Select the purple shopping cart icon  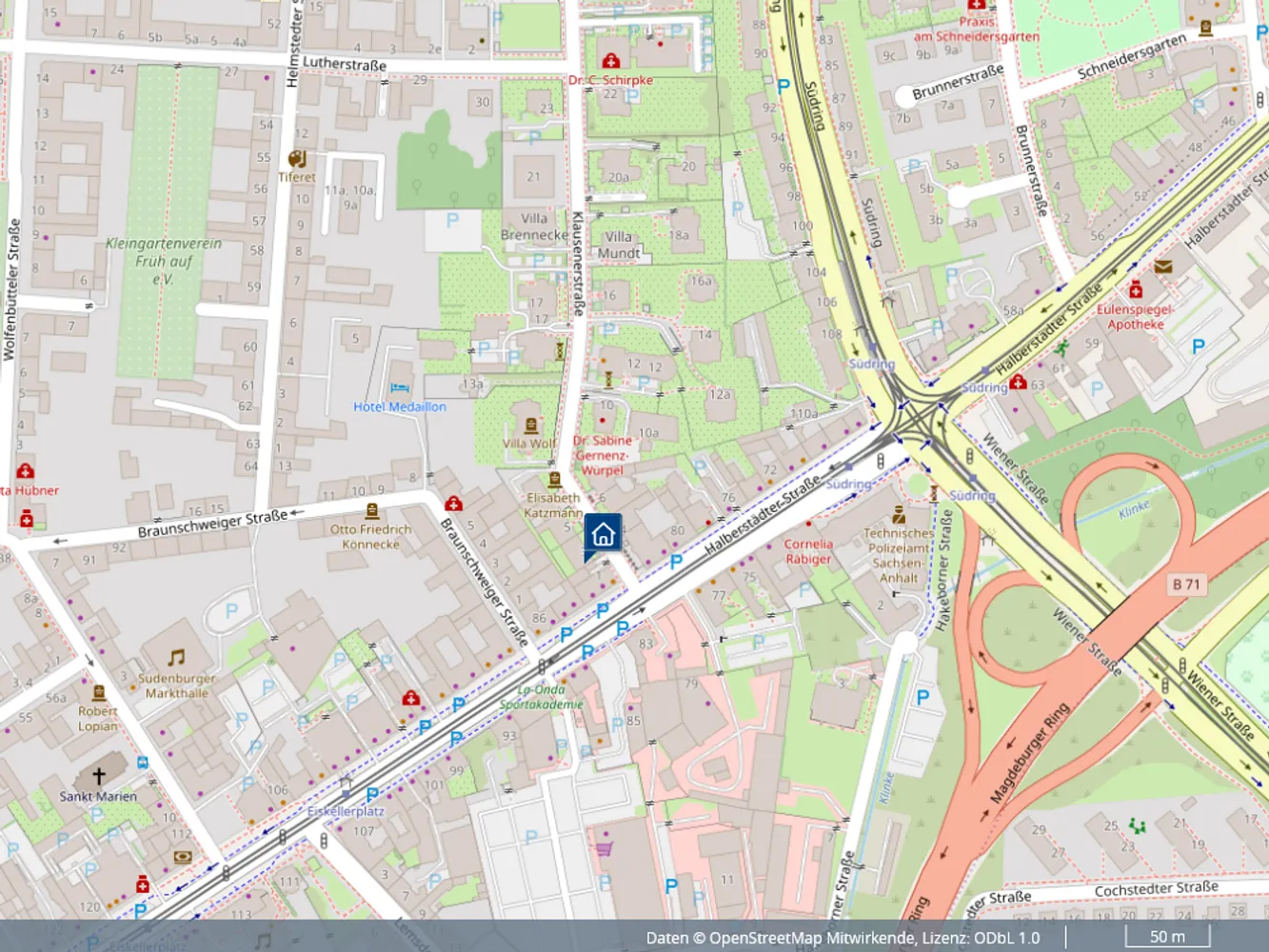pos(604,848)
